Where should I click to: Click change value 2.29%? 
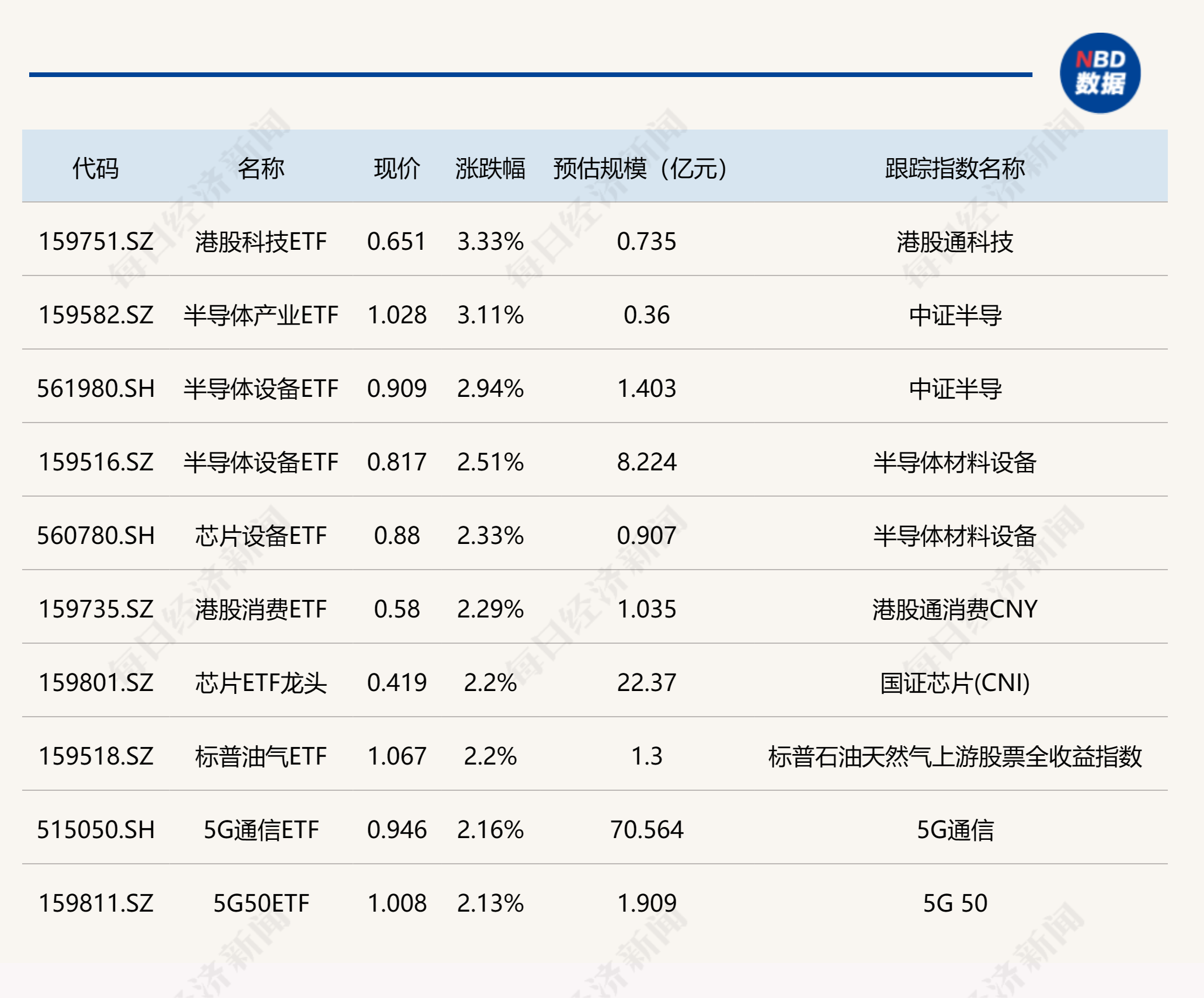490,609
